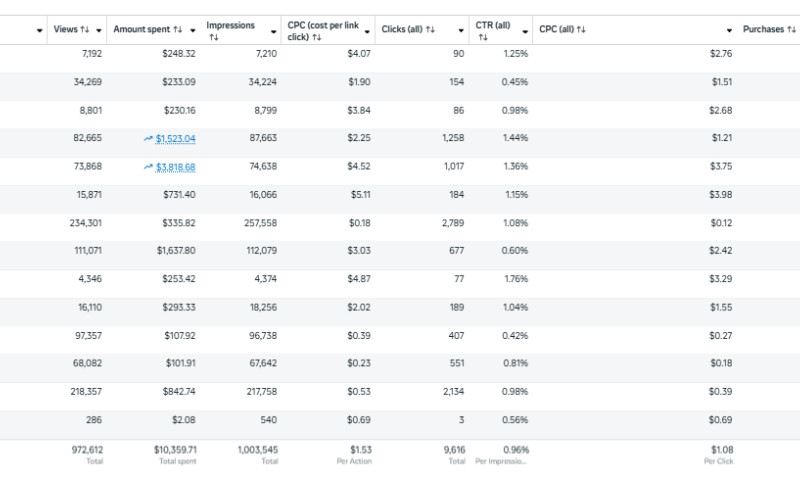
Task: Click the Amount spent sort arrows
Action: pyautogui.click(x=177, y=30)
